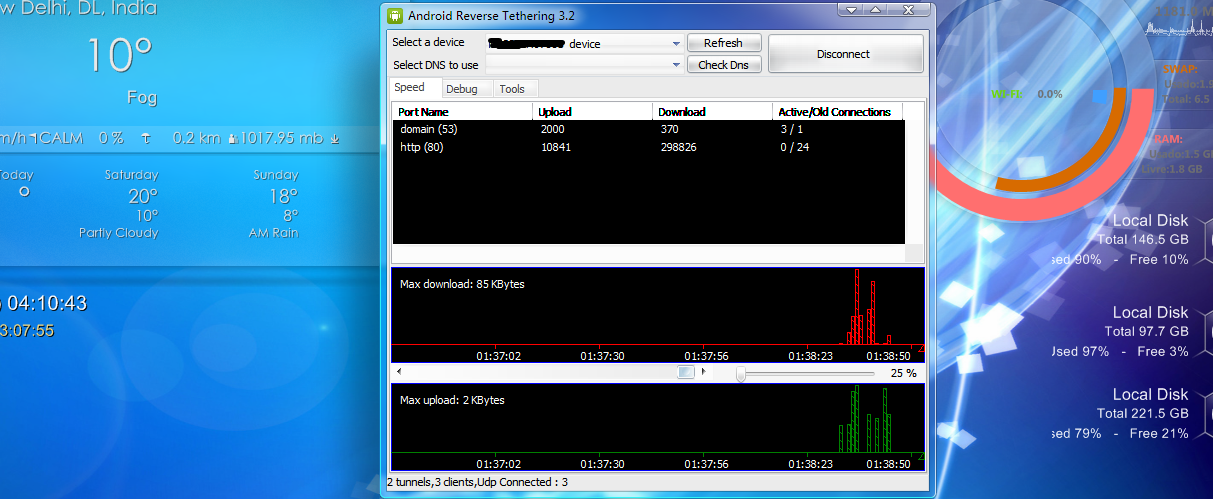The width and height of the screenshot is (1213, 499).
Task: Click connections value 3 / 1
Action: pyautogui.click(x=791, y=130)
